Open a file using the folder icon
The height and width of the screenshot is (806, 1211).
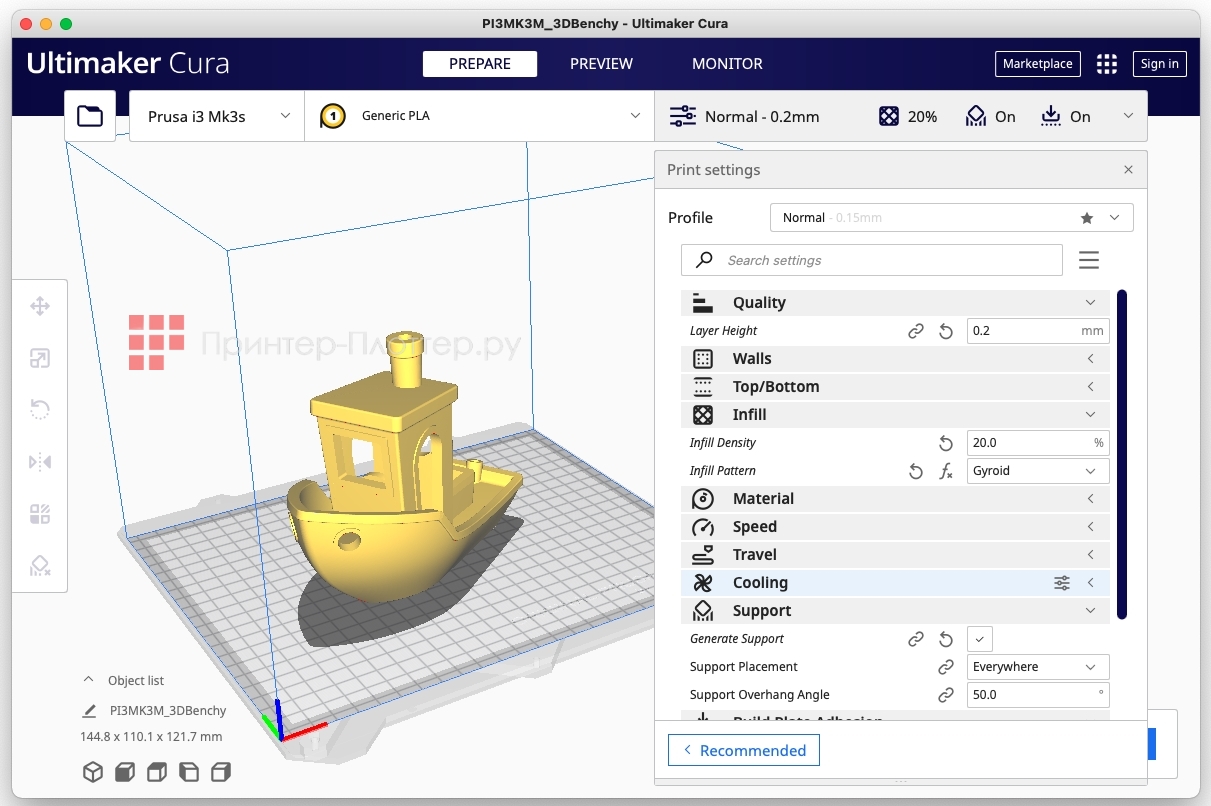89,115
